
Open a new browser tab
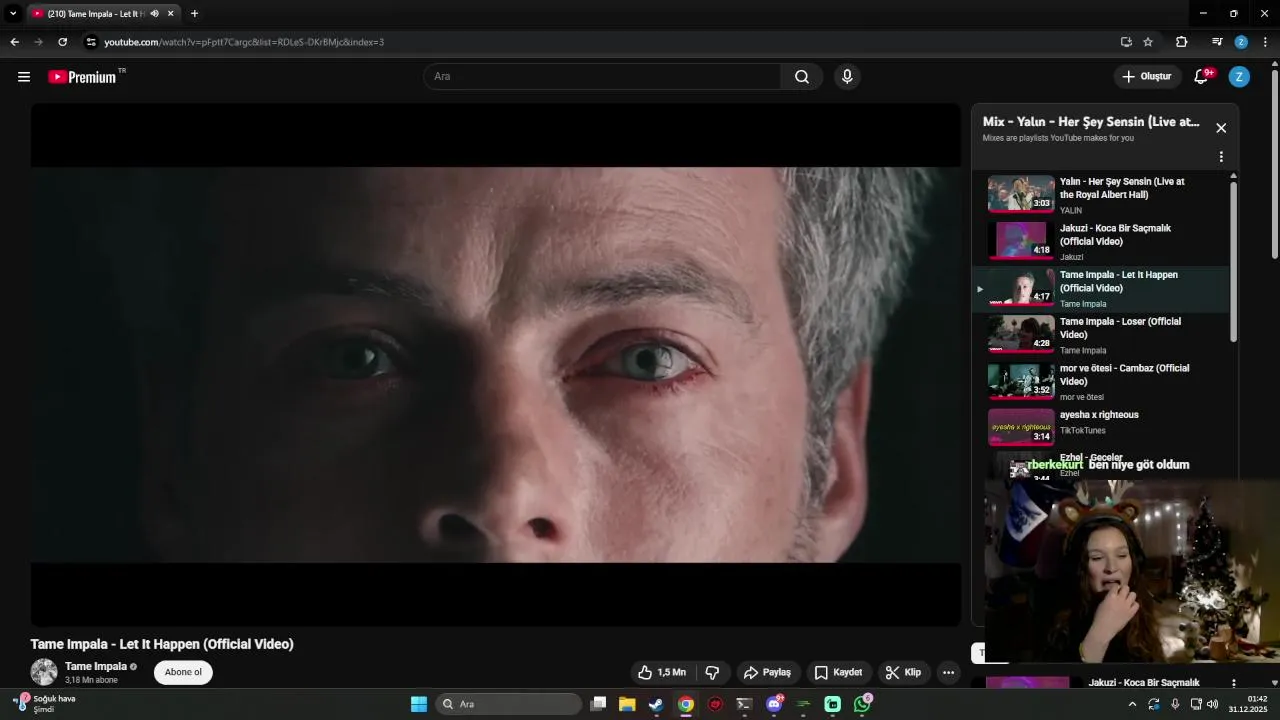[194, 14]
